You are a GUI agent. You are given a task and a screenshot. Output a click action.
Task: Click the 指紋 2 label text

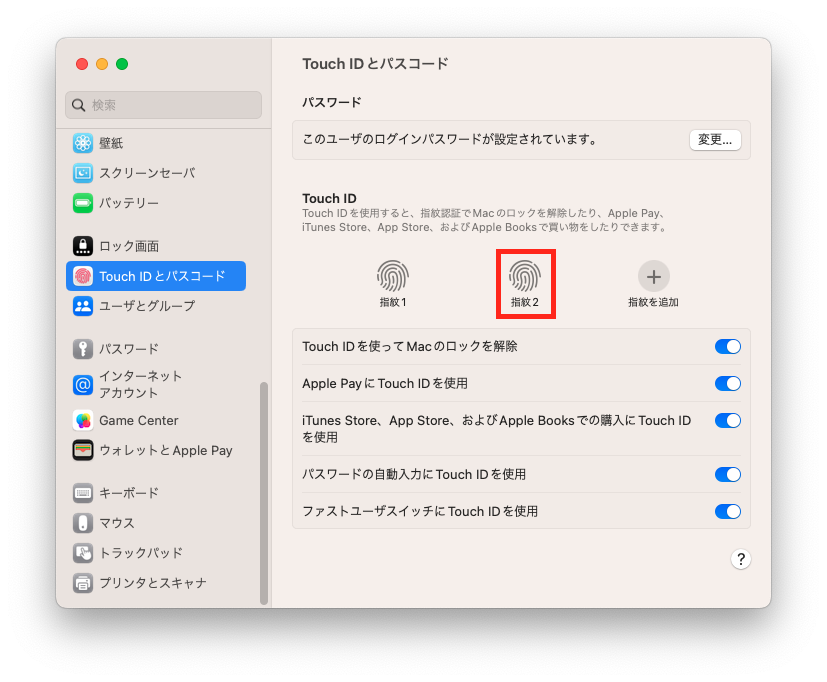tap(525, 302)
